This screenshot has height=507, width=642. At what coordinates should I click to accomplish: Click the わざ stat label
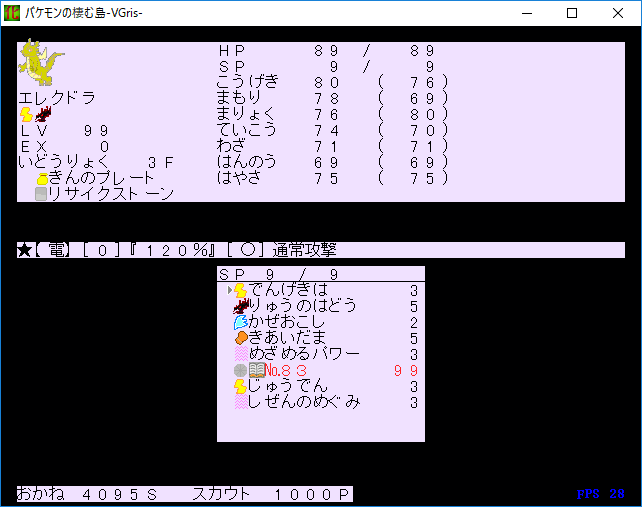coord(231,146)
